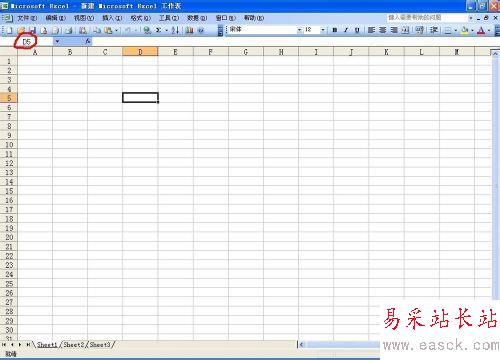The height and width of the screenshot is (360, 500).
Task: Apply currency style formatting
Action: tap(420, 30)
